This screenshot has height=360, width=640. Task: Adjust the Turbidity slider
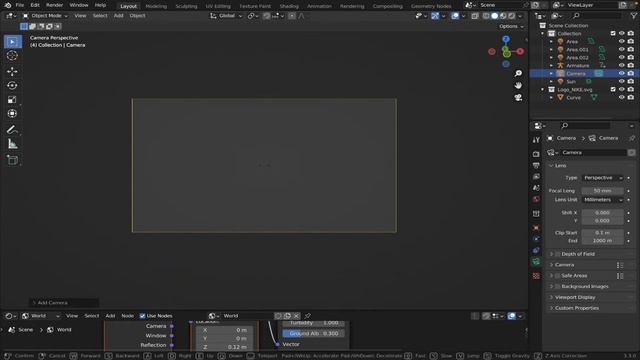point(313,323)
